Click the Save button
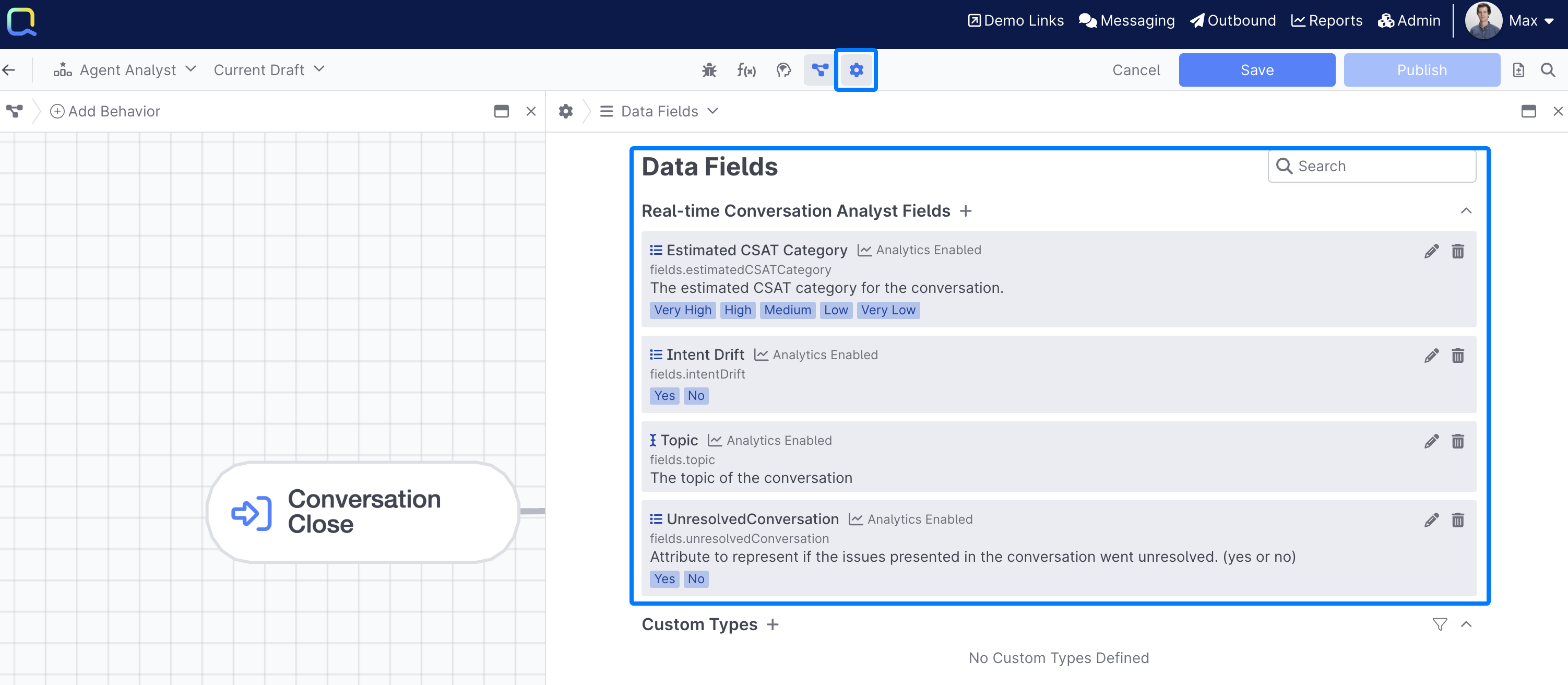 1256,70
